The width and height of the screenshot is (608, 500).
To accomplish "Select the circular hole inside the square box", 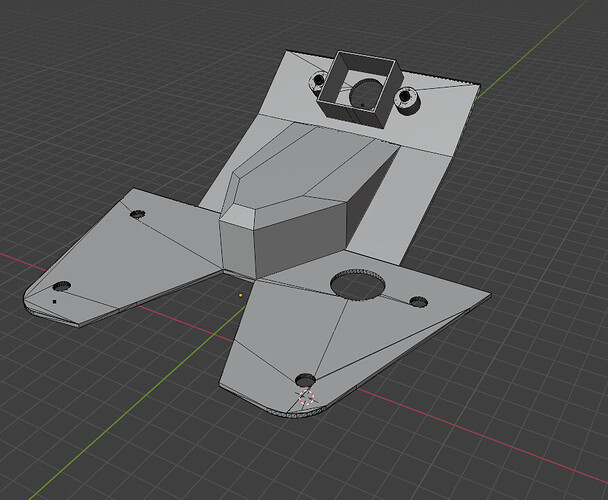I will tap(365, 94).
